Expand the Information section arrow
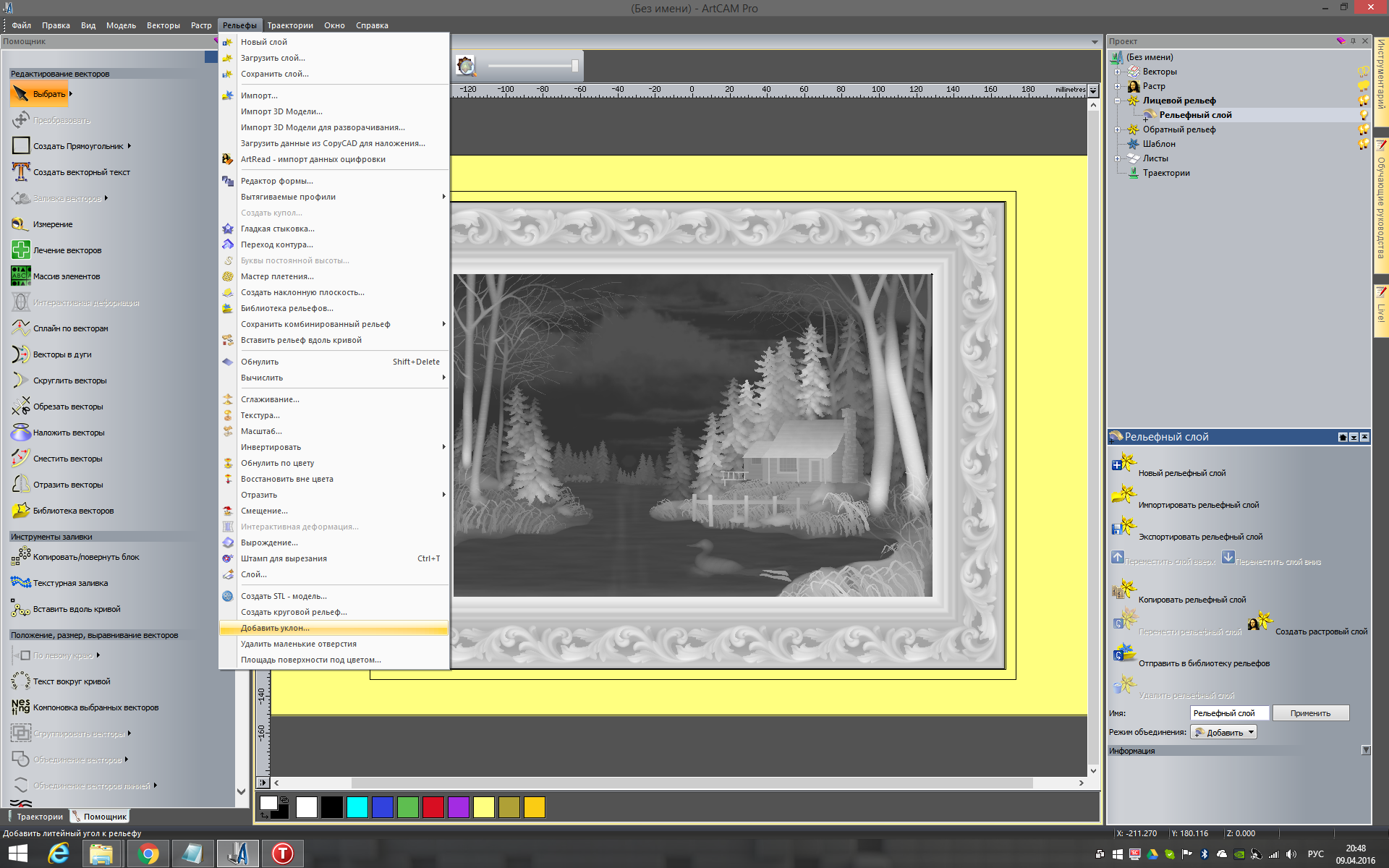The height and width of the screenshot is (868, 1389). (1365, 751)
